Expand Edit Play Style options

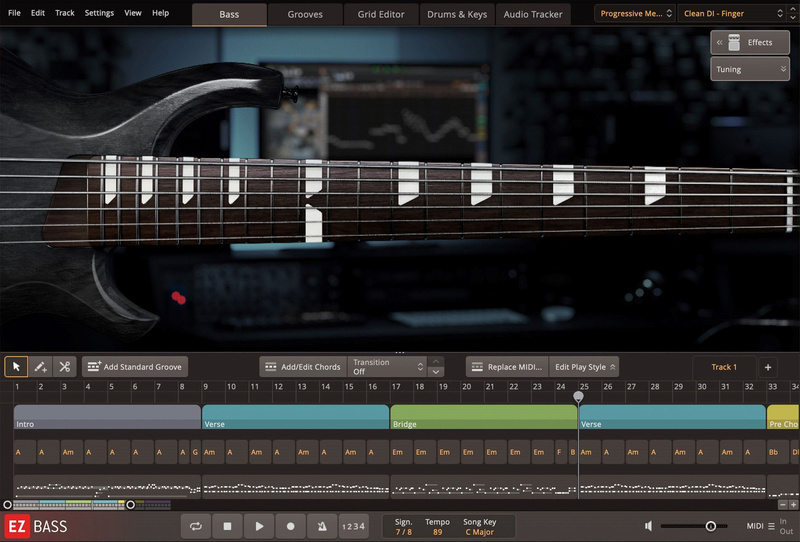584,367
